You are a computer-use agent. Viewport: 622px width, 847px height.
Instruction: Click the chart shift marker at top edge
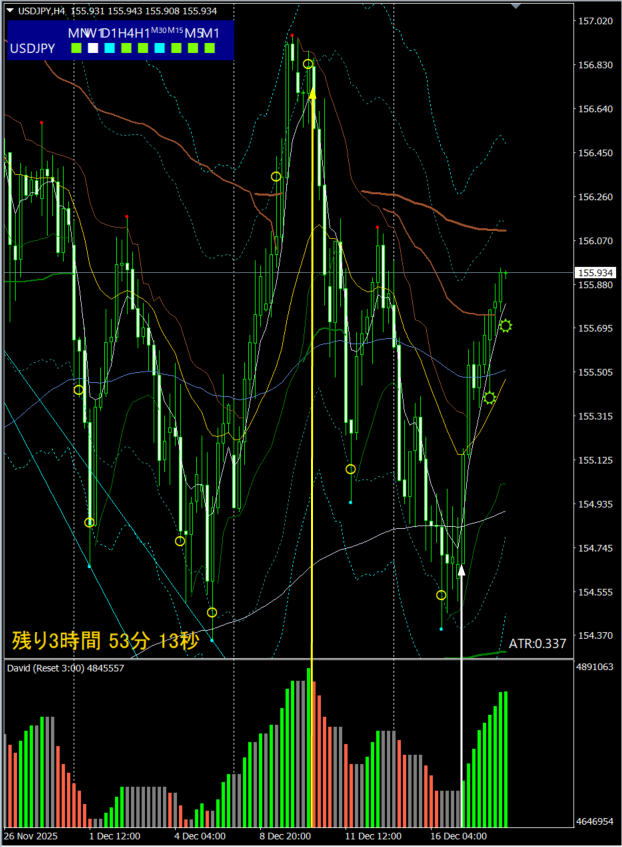pos(516,6)
